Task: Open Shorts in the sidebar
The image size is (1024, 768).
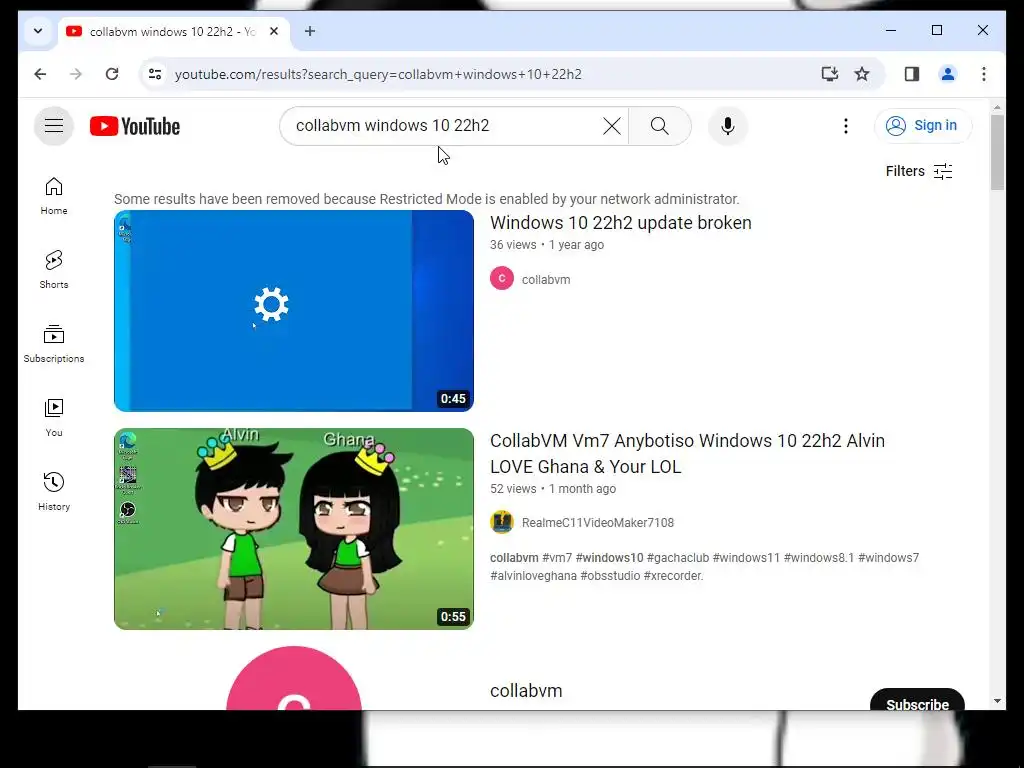Action: click(54, 269)
